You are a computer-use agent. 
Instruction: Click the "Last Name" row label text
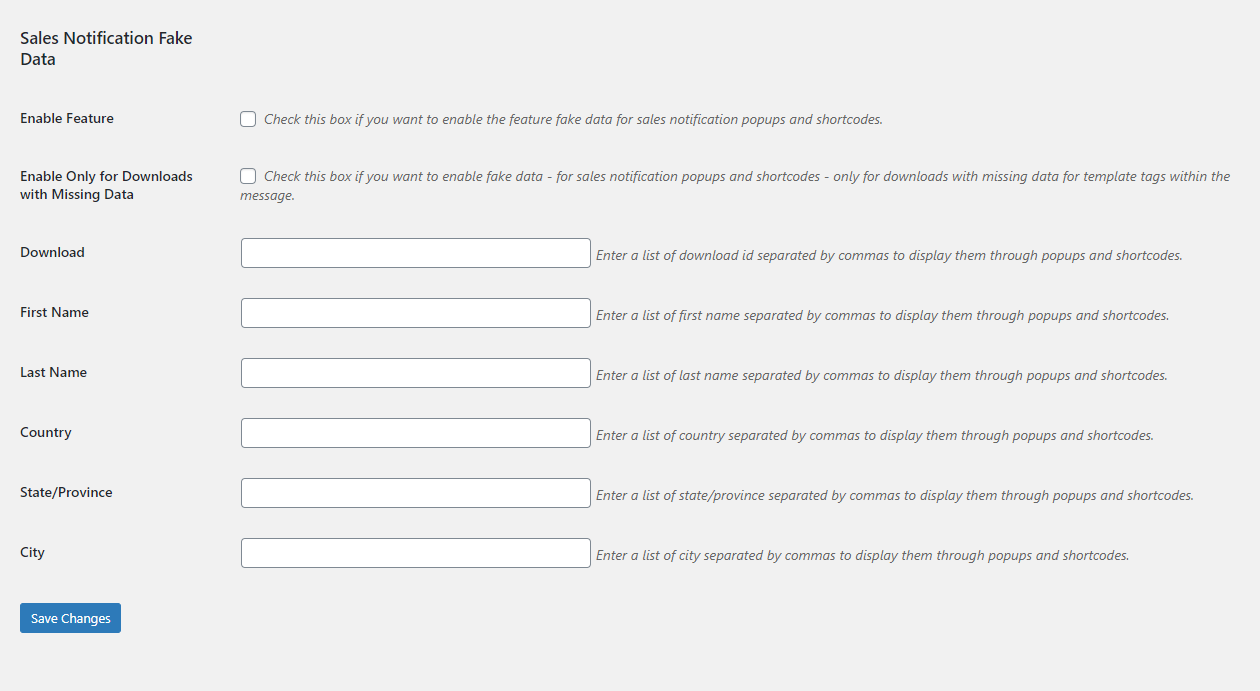tap(53, 372)
